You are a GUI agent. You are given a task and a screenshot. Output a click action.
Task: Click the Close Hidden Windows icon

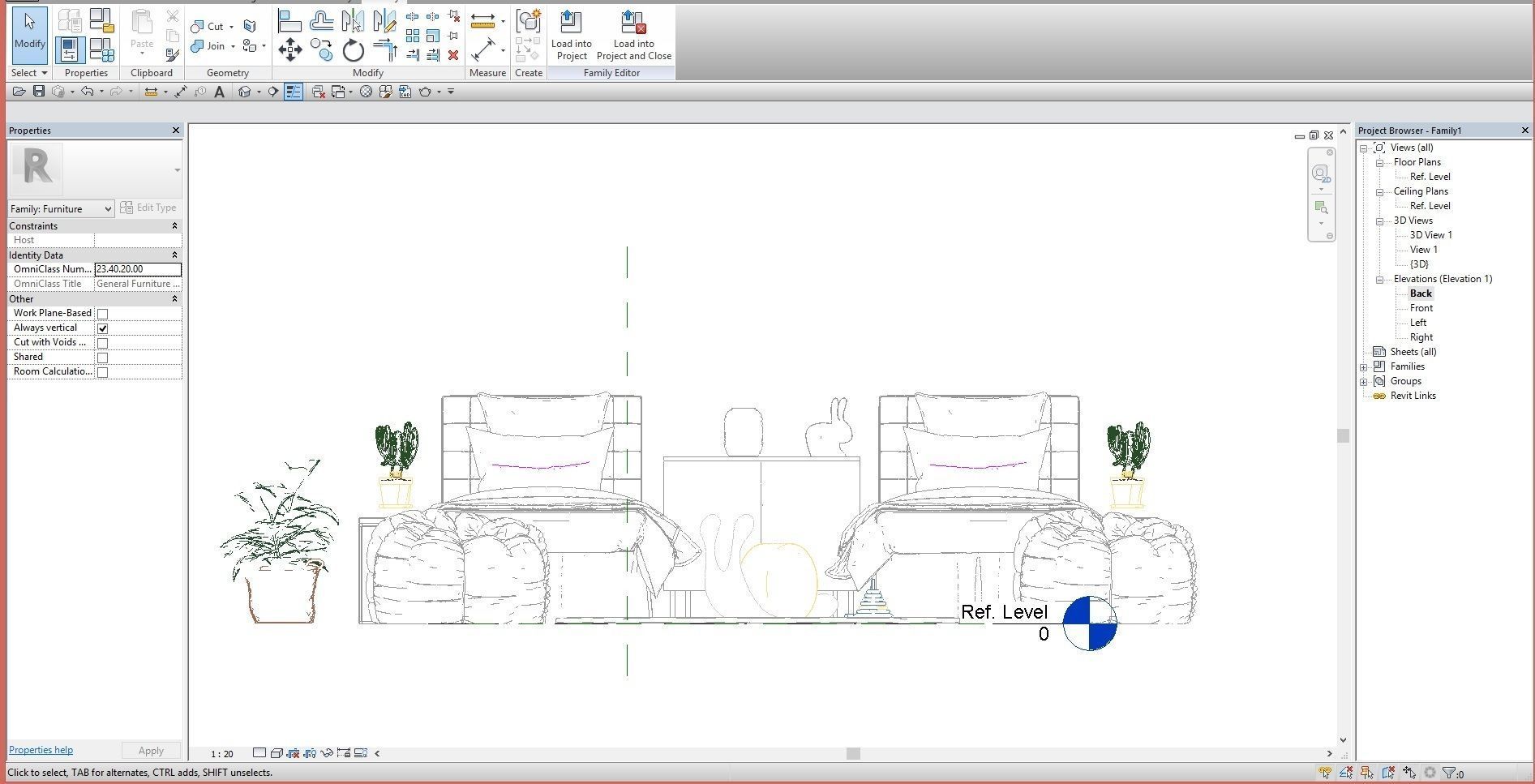point(319,92)
